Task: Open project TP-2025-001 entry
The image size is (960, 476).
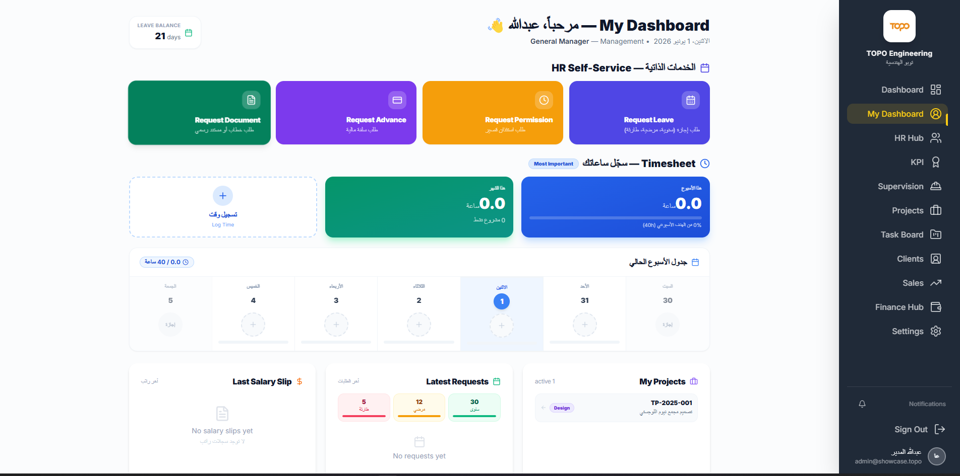Action: 616,408
